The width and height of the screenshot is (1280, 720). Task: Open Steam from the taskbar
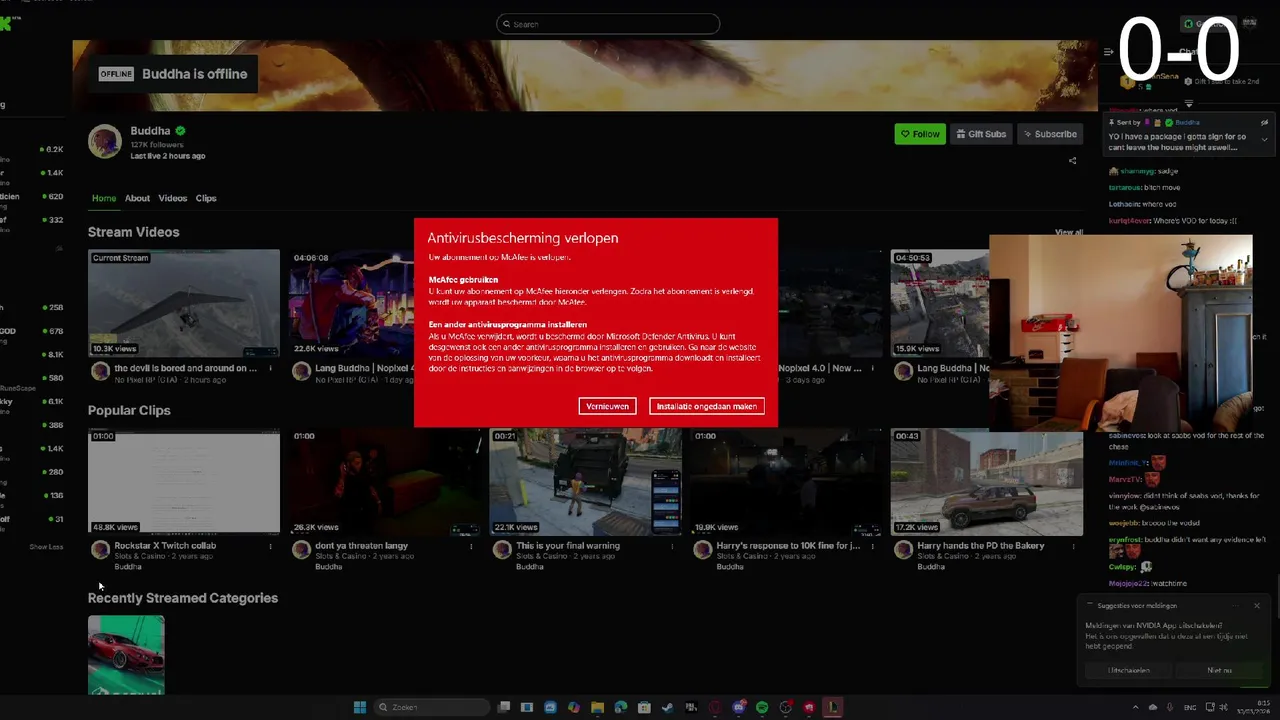pos(668,707)
